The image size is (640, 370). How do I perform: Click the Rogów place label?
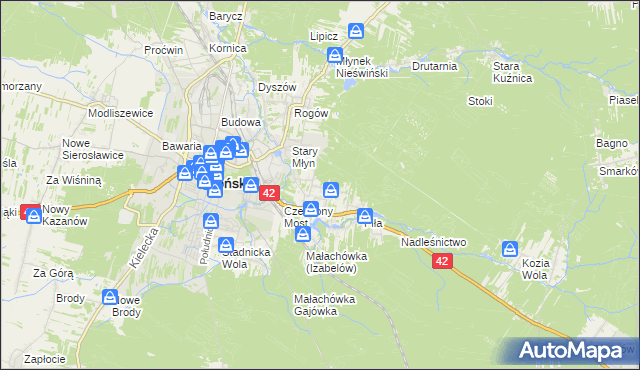[311, 113]
